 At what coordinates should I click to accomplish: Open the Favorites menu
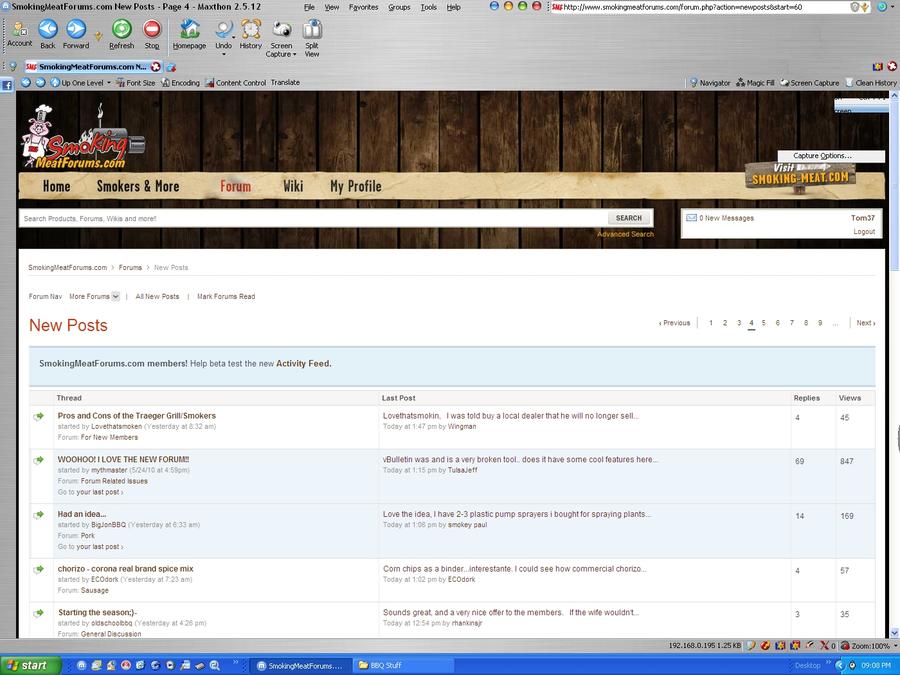363,7
